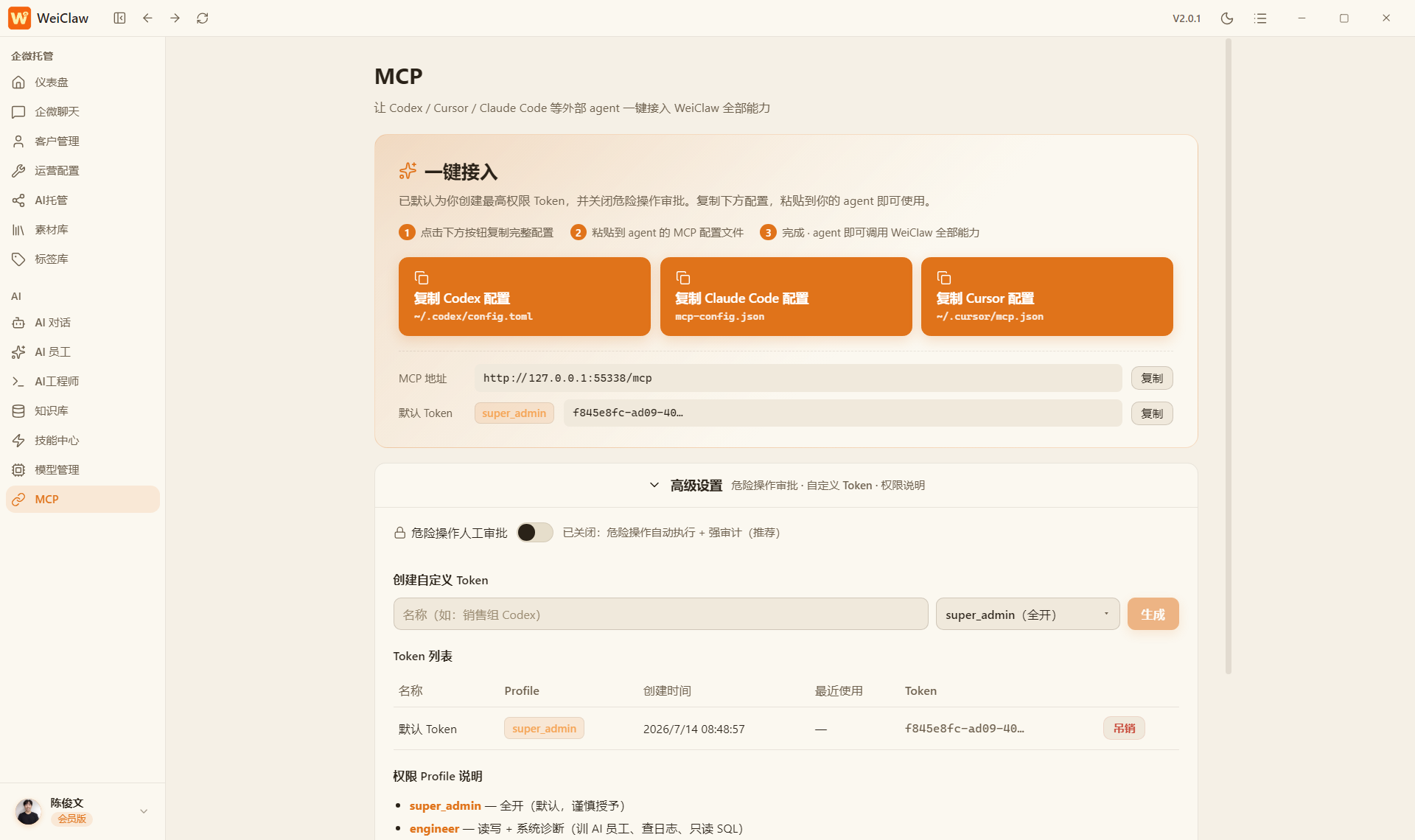
Task: Click the 技能中心 lightning icon
Action: pyautogui.click(x=18, y=440)
